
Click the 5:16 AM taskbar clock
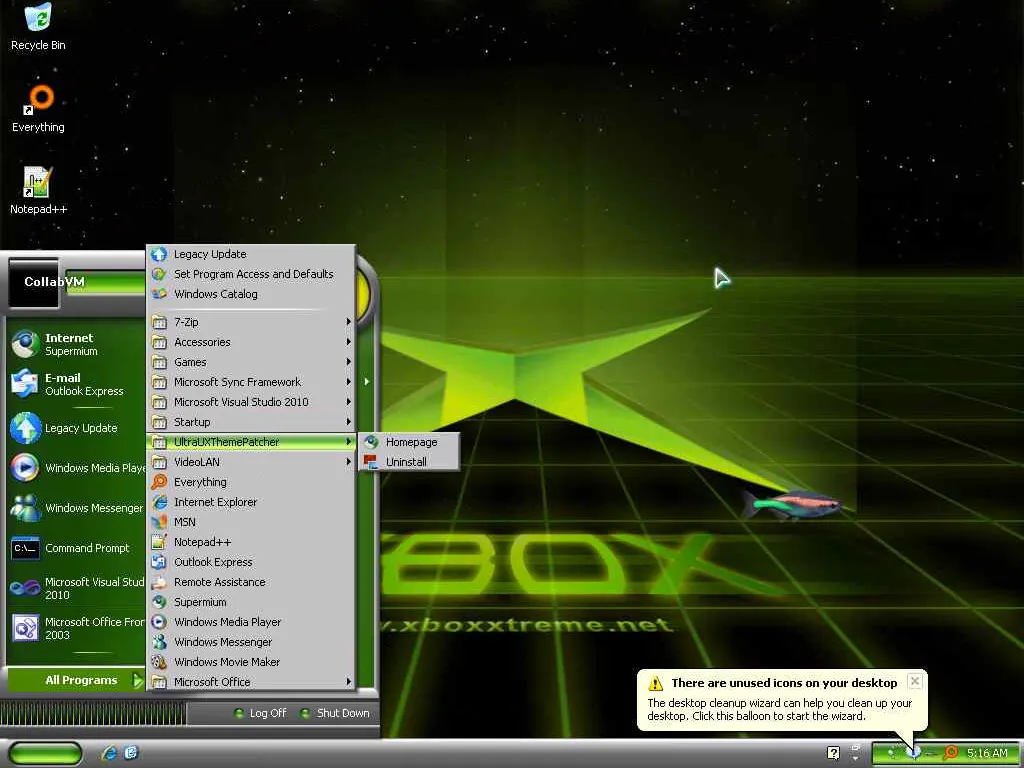[x=987, y=754]
